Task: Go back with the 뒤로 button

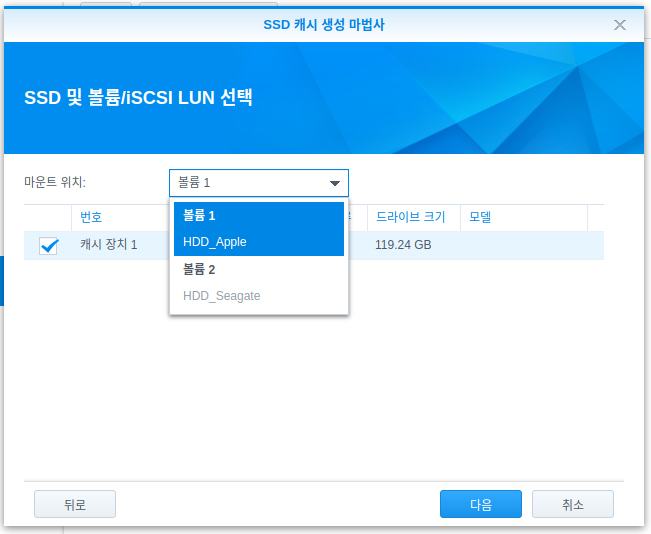Action: (75, 504)
